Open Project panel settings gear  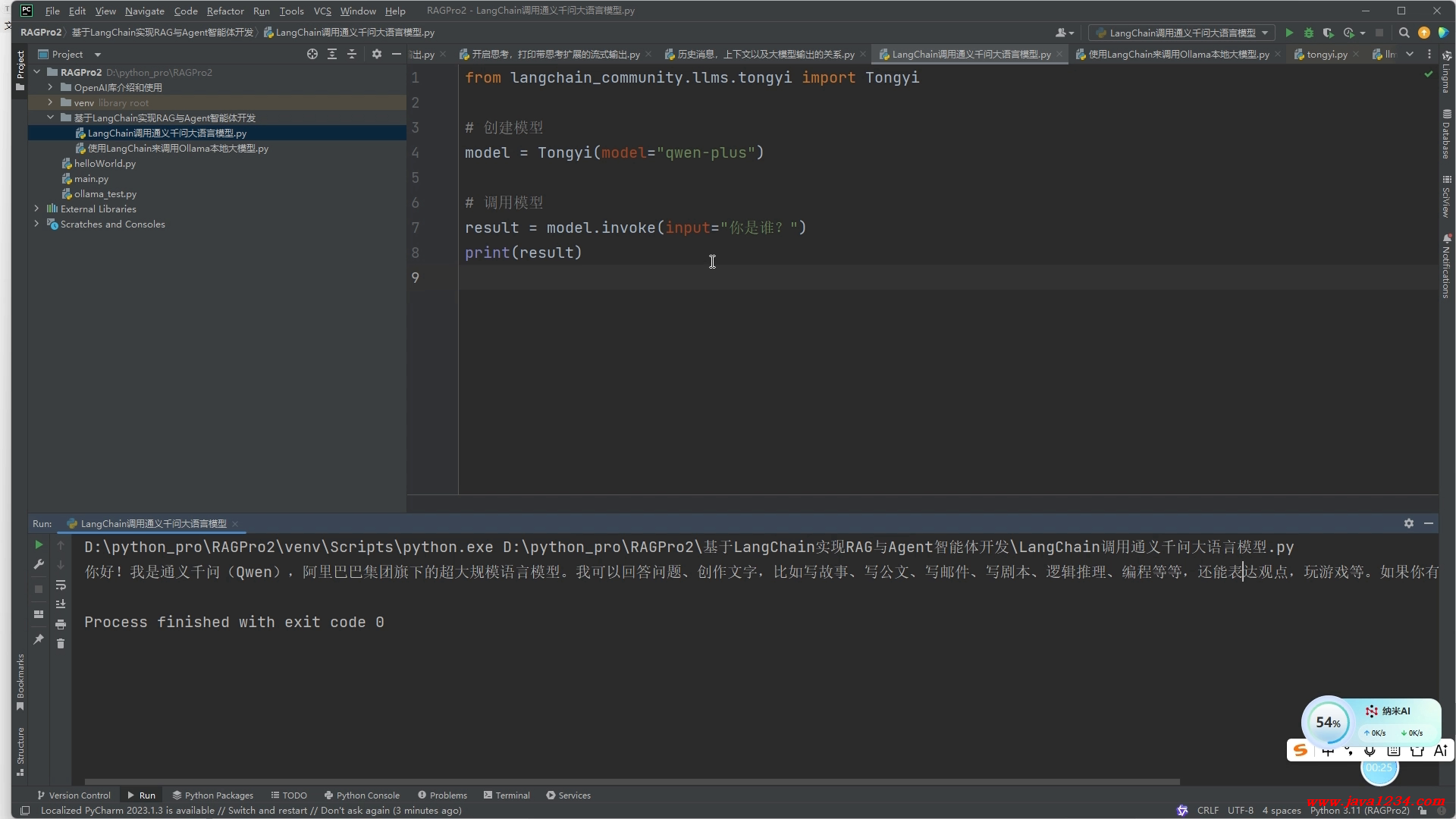tap(376, 54)
